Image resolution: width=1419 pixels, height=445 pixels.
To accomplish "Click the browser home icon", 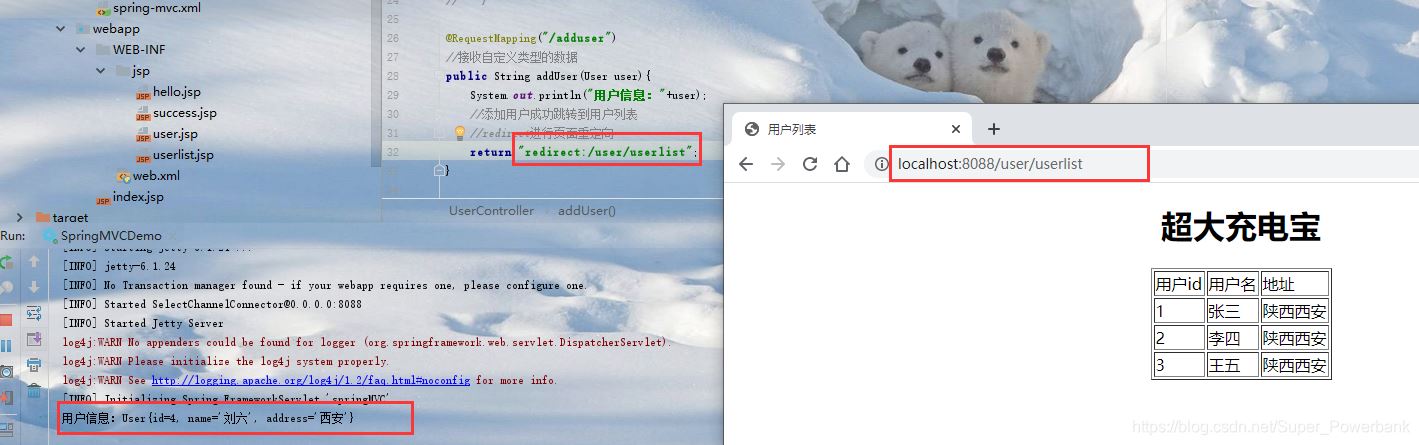I will click(842, 164).
